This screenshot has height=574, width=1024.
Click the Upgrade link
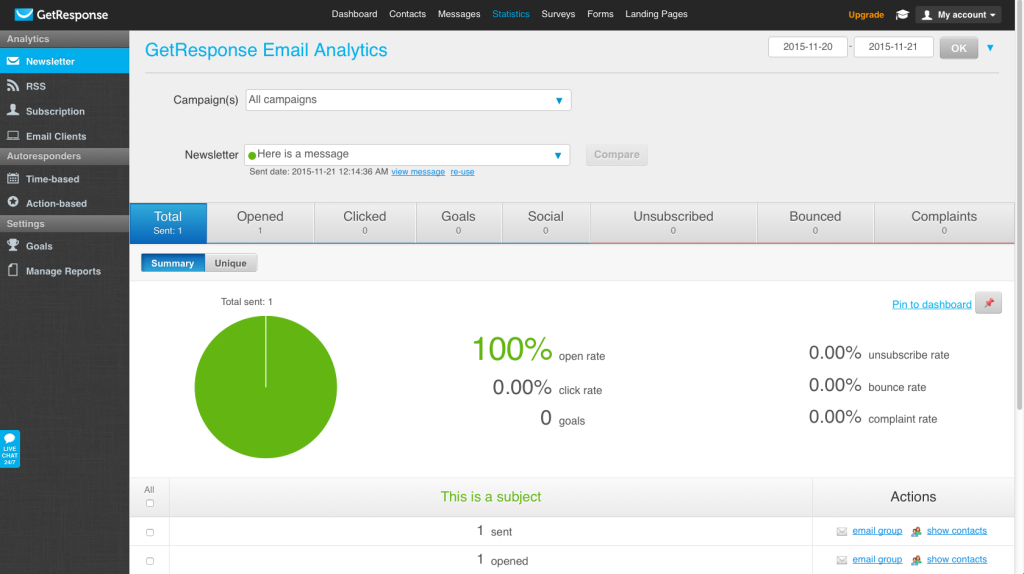click(x=865, y=14)
